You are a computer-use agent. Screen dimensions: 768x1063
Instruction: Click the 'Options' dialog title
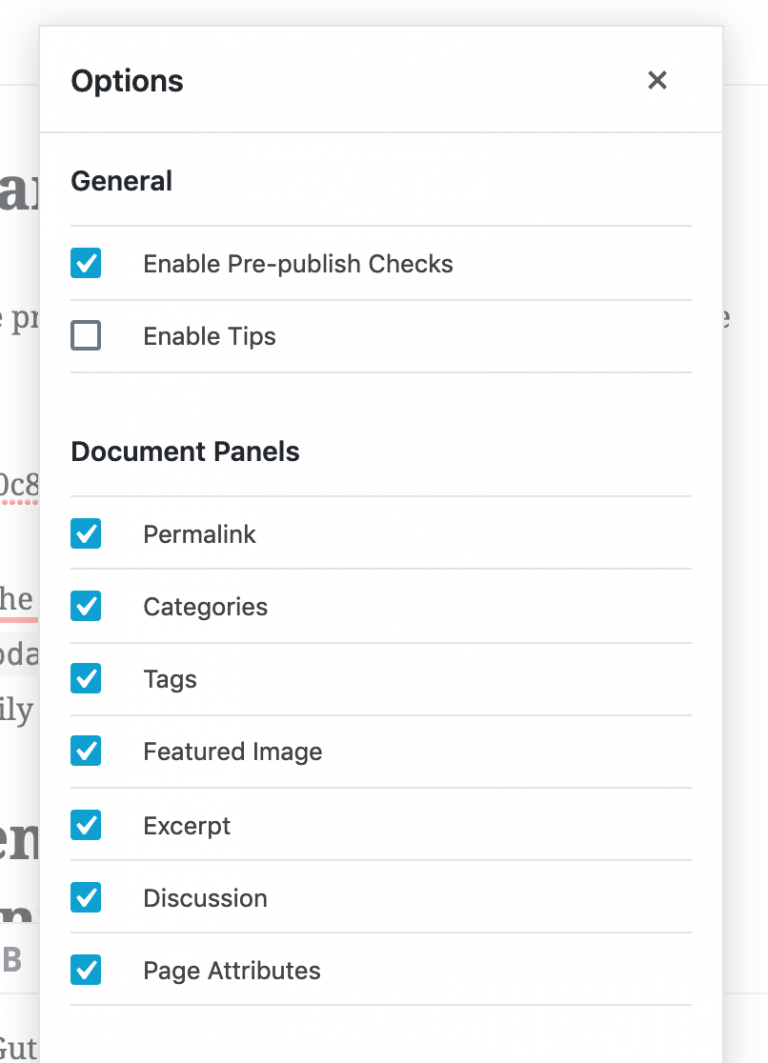point(127,81)
